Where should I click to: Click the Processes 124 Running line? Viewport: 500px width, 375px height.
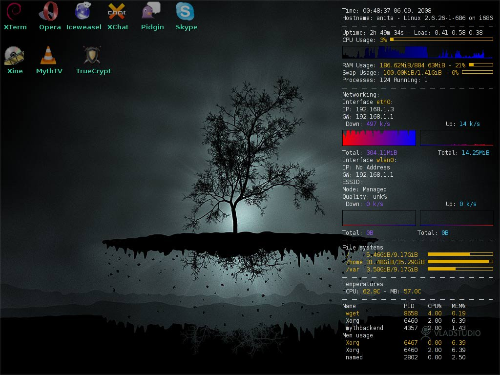click(x=385, y=80)
